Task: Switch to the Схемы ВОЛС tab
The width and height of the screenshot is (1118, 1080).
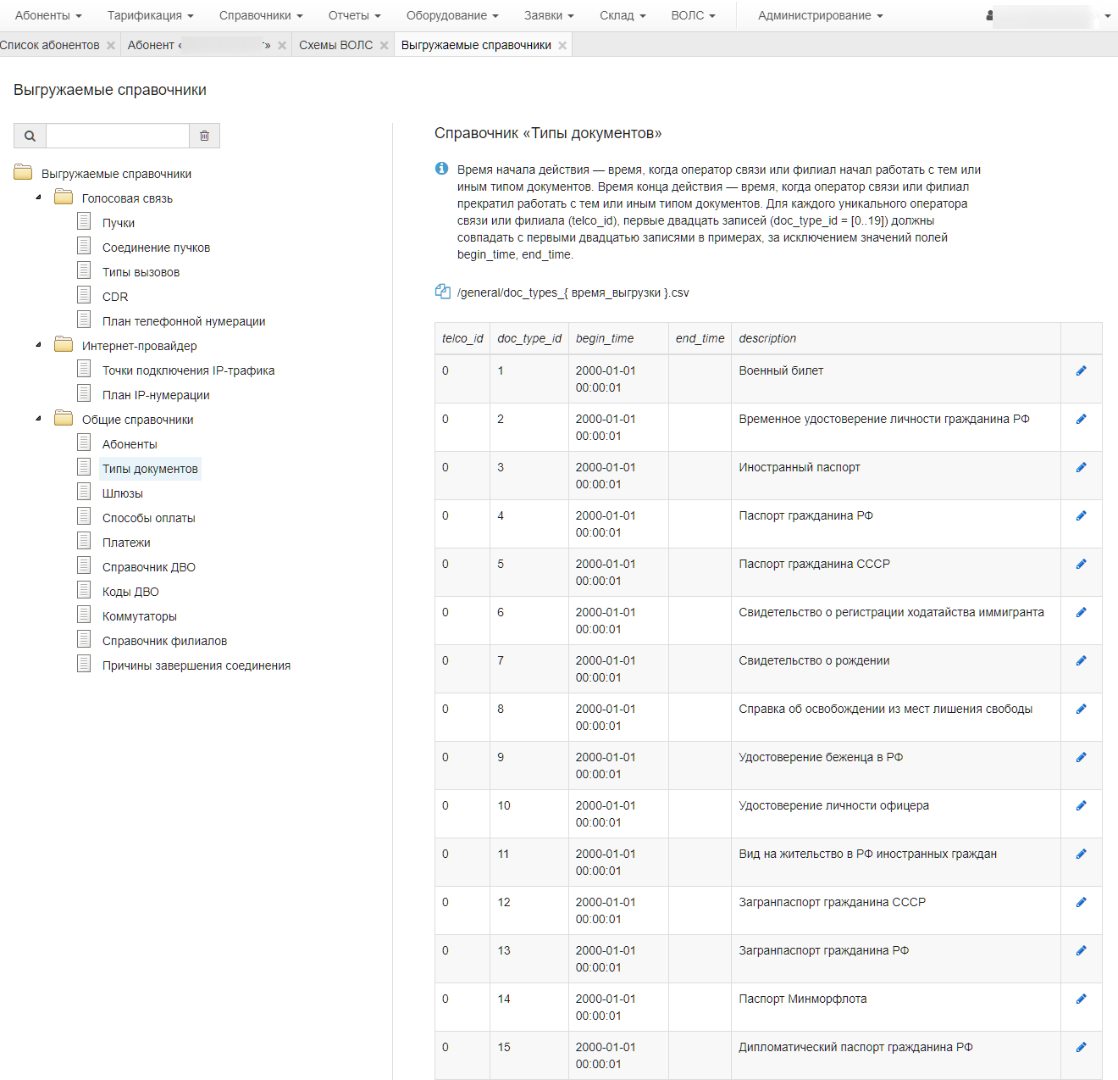Action: click(336, 45)
